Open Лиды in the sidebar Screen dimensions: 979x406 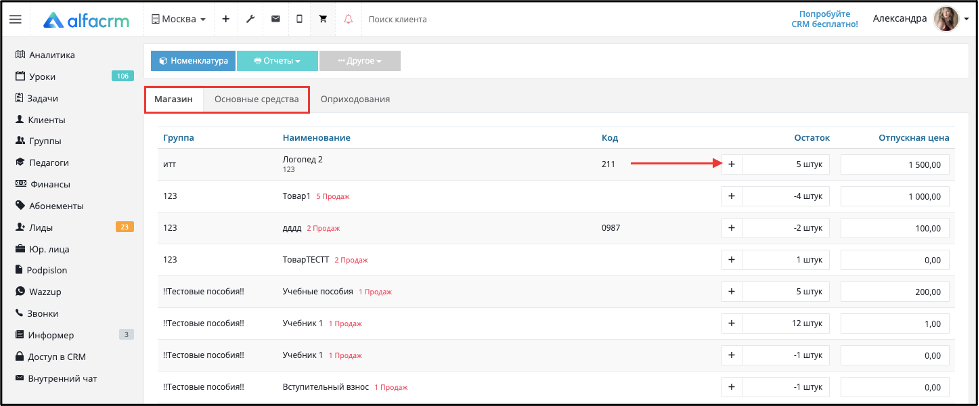(x=34, y=227)
